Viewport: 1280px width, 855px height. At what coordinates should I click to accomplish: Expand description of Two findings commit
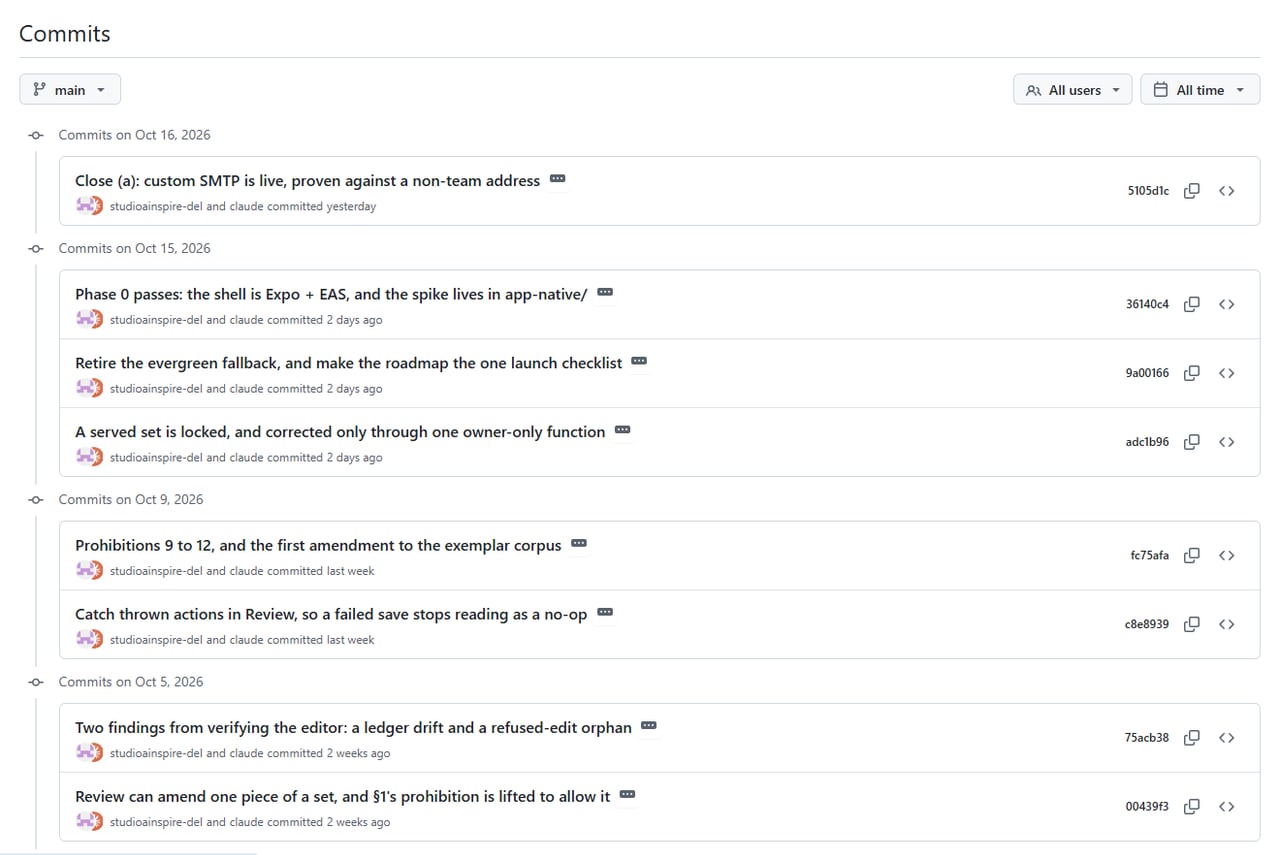click(649, 726)
